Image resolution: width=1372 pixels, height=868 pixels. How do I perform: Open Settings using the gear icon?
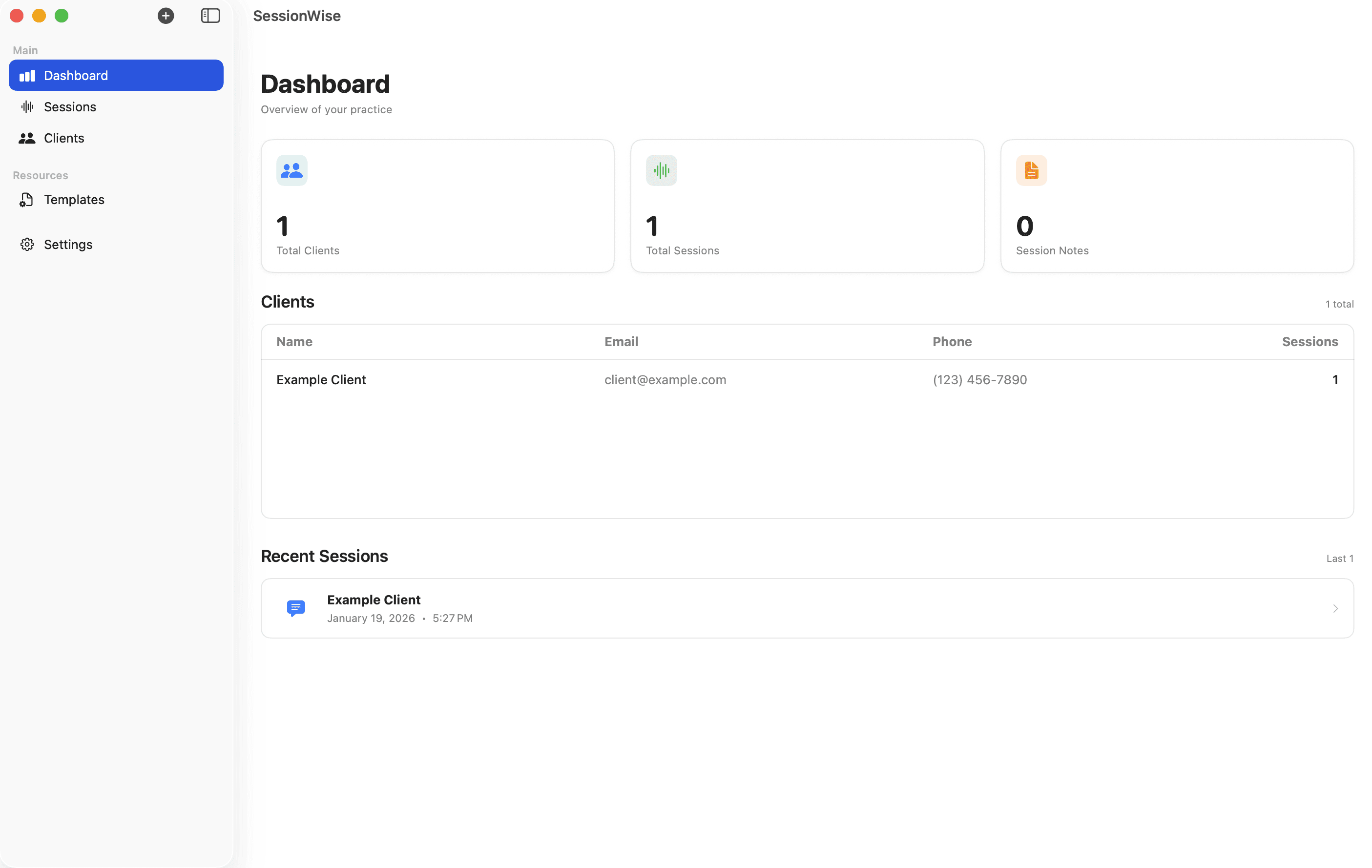(x=26, y=244)
